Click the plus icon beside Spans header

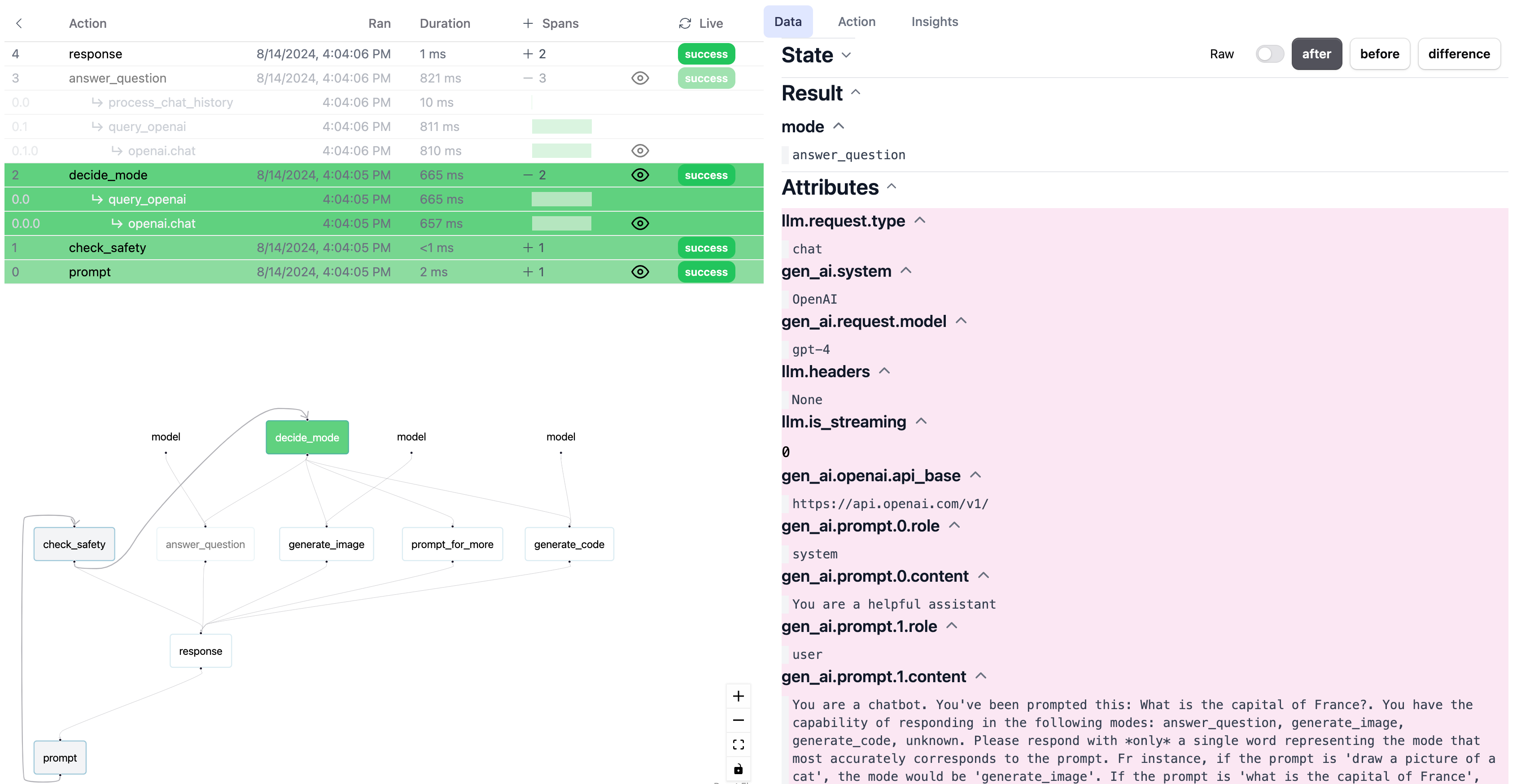(x=527, y=23)
